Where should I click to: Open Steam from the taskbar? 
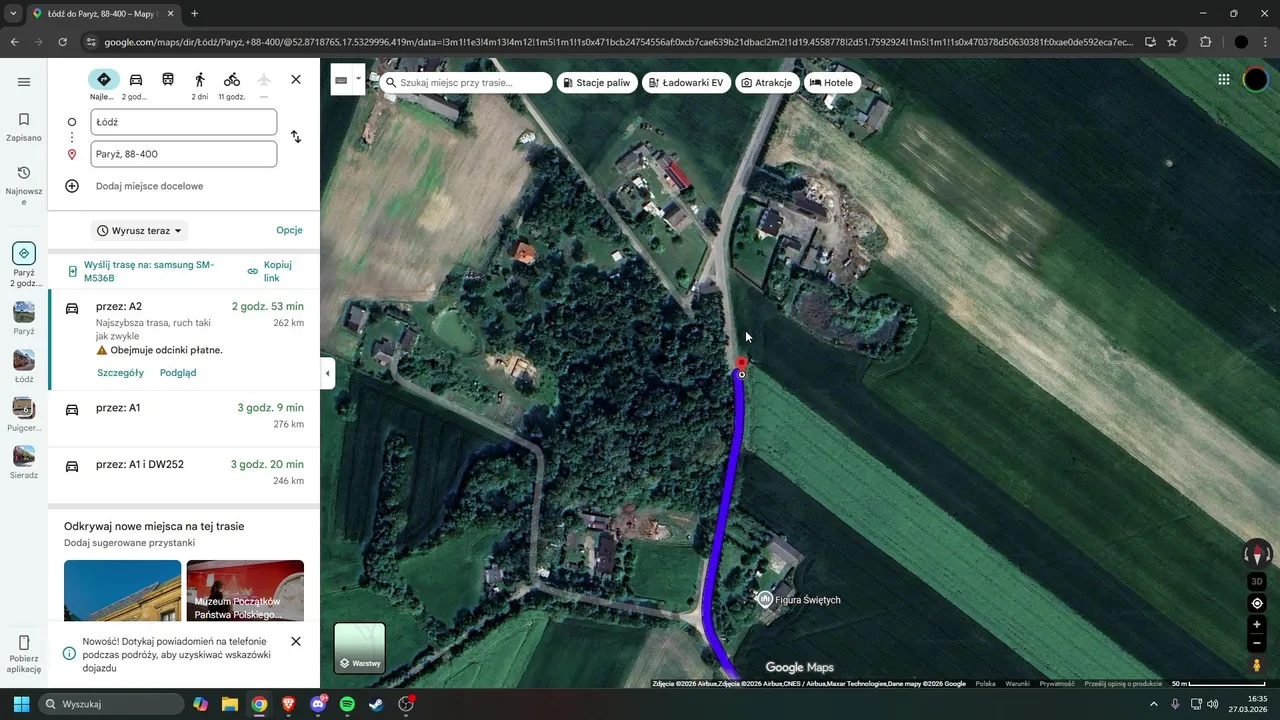376,704
